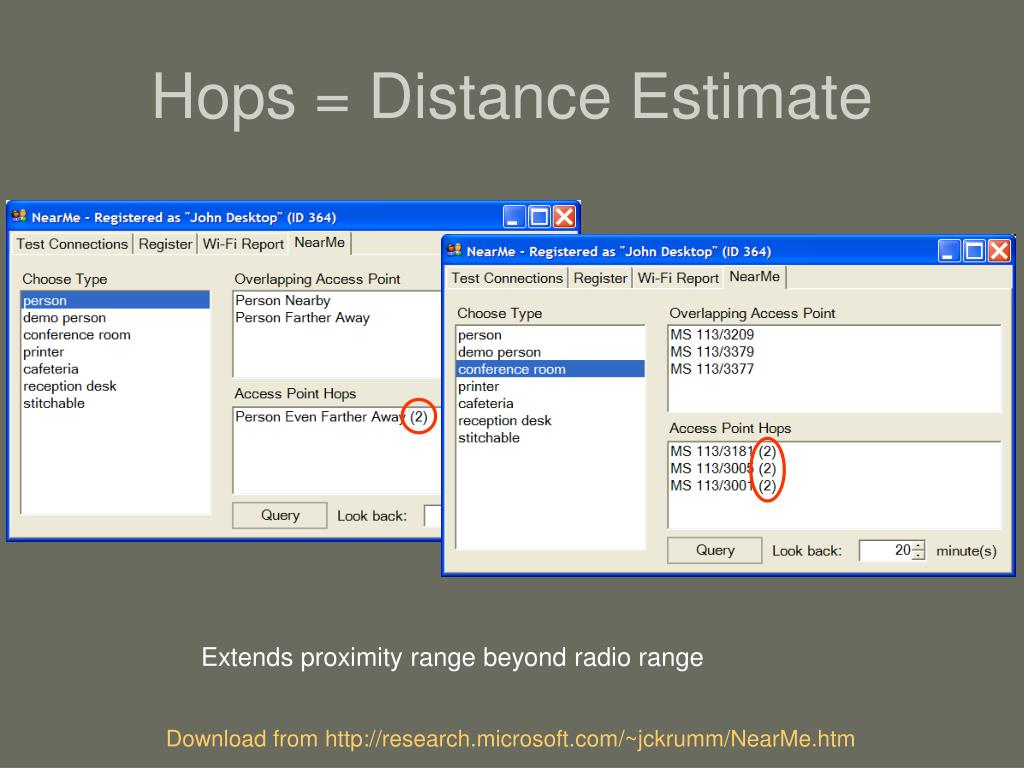Screen dimensions: 1024x768
Task: Select access point MS 113/3377
Action: [712, 369]
